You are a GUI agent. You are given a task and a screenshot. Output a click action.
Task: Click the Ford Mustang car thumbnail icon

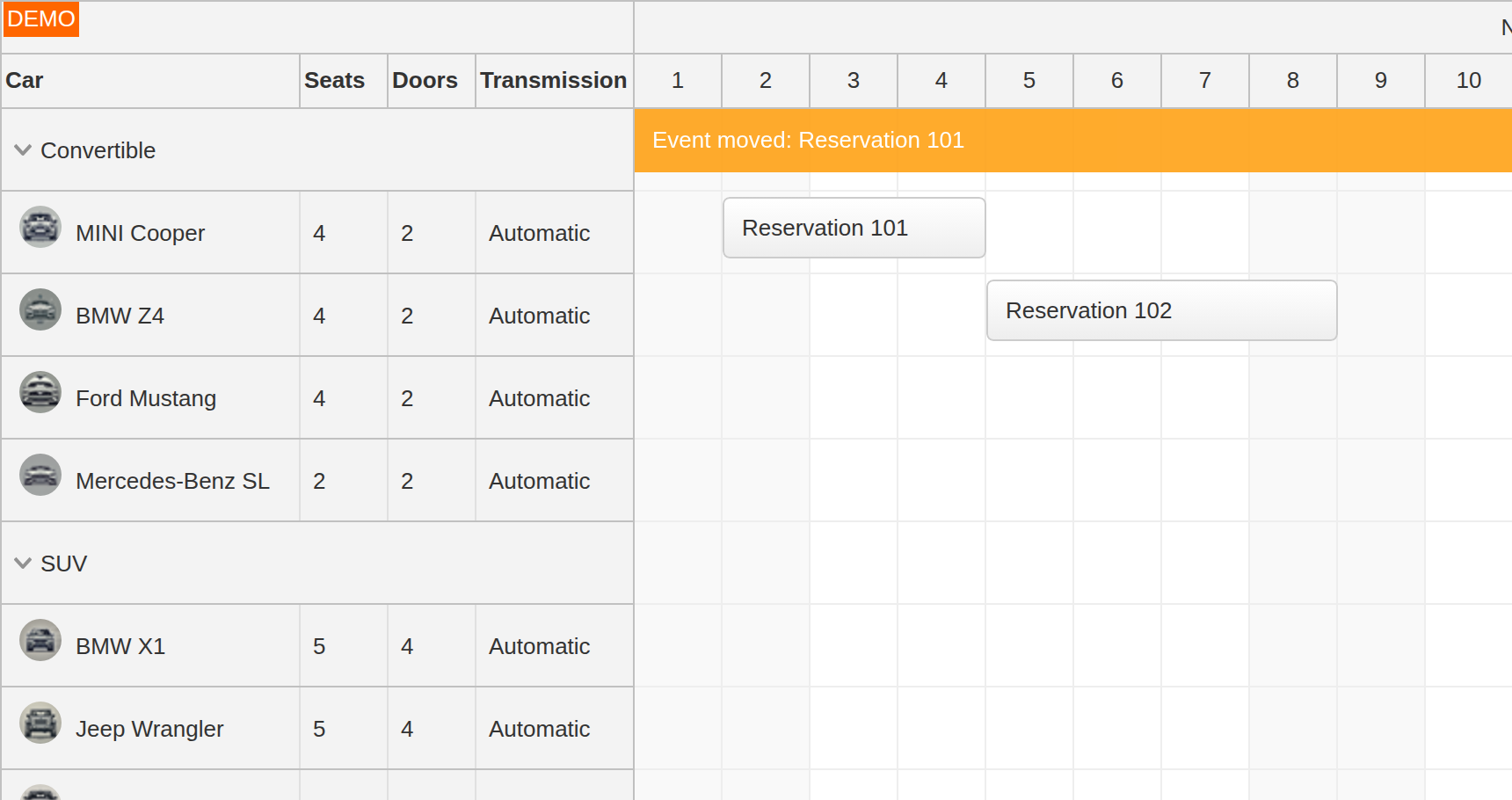[x=40, y=392]
